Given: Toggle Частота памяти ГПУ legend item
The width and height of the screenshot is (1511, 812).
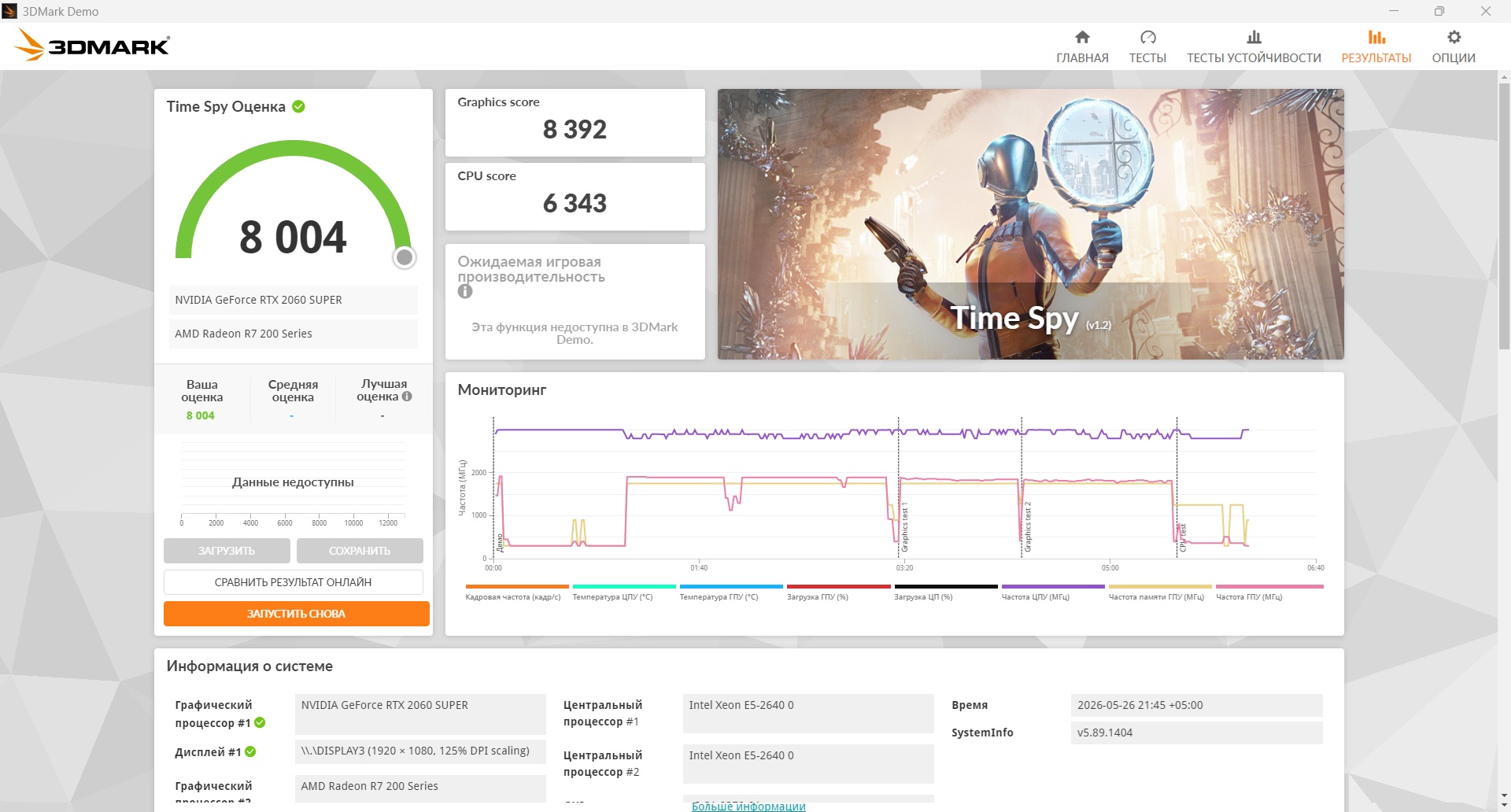Looking at the screenshot, I should click(x=1160, y=592).
